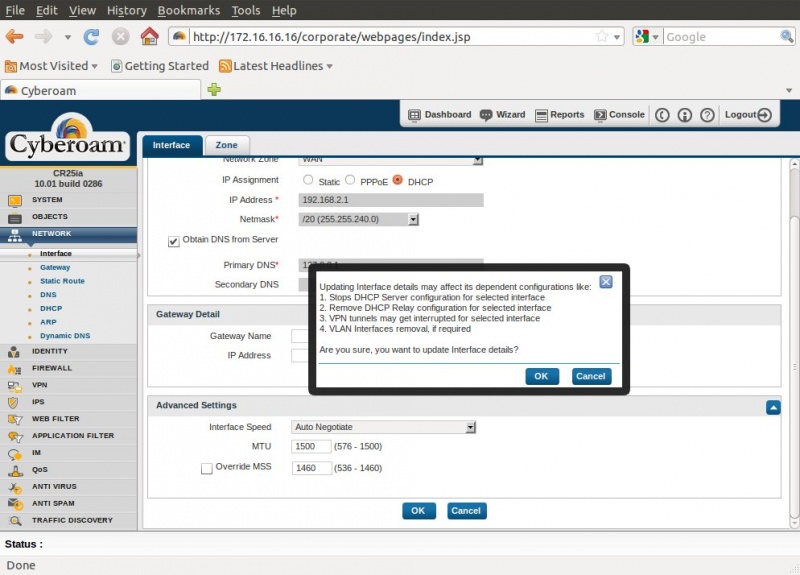Click the info circle icon in toolbar

685,115
